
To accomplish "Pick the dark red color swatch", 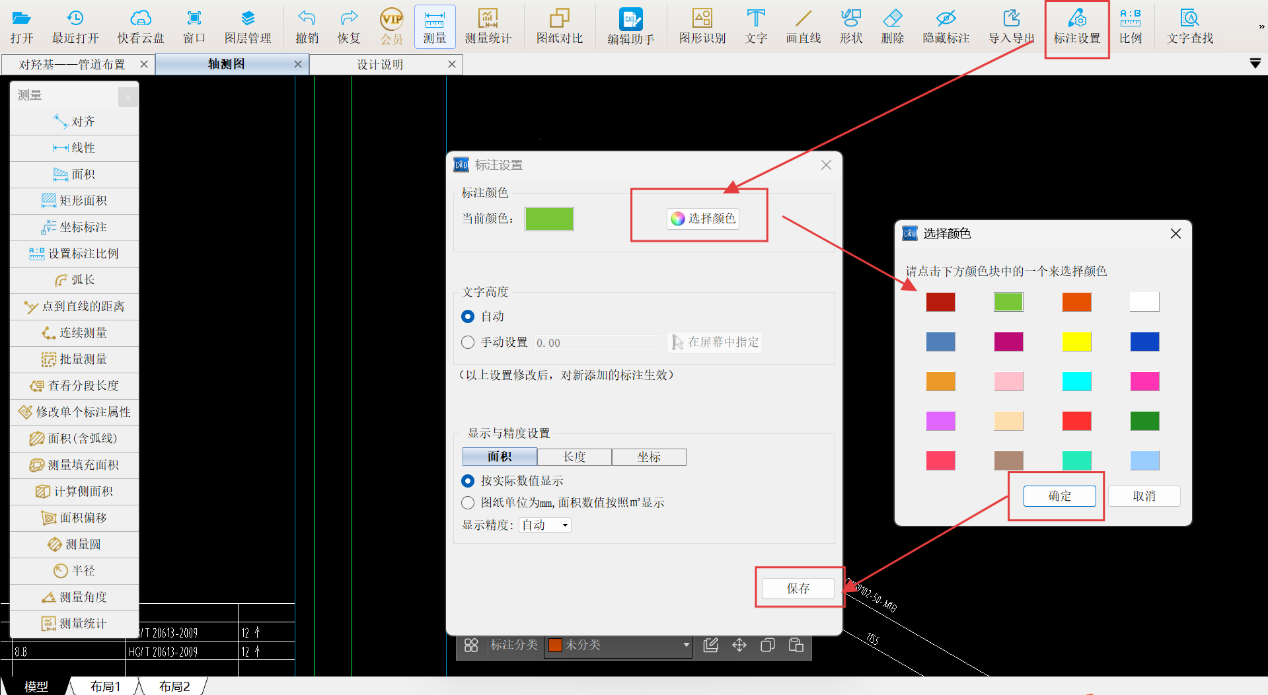I will [940, 302].
